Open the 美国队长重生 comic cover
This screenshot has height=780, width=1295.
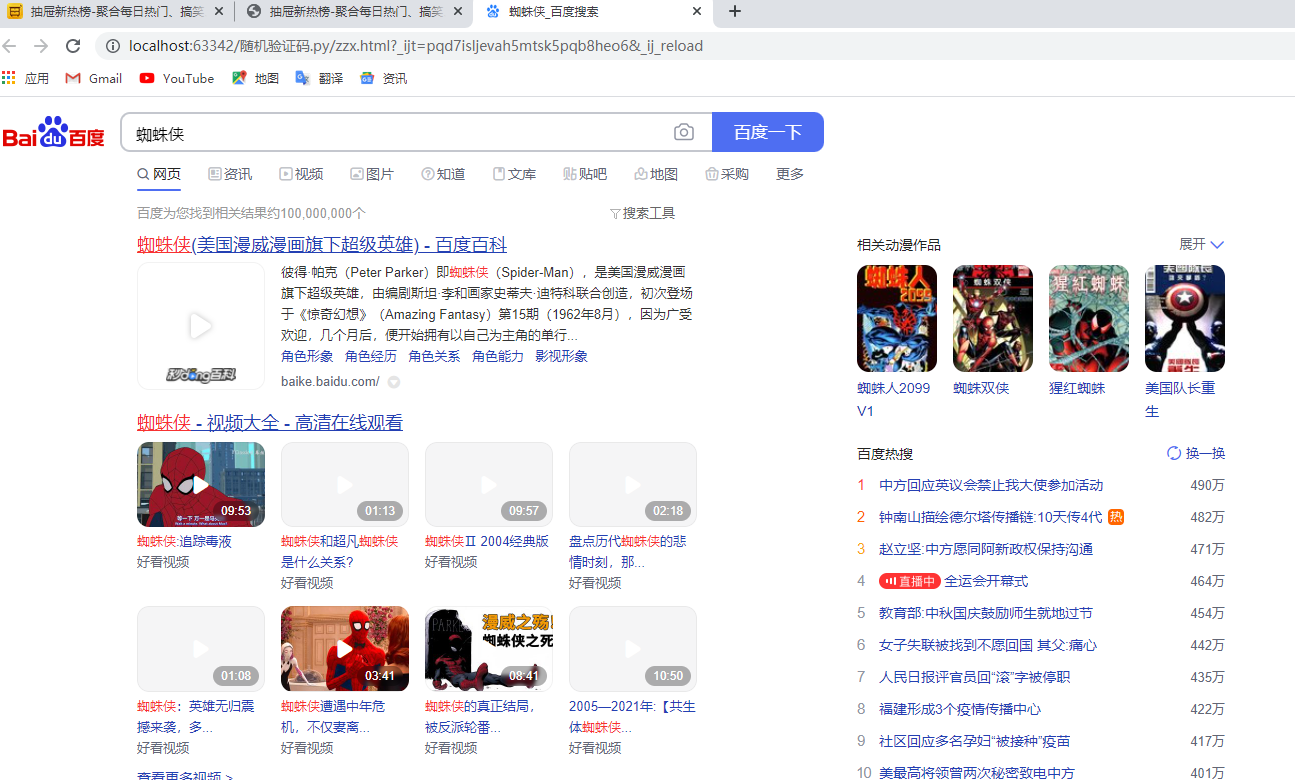click(1185, 318)
